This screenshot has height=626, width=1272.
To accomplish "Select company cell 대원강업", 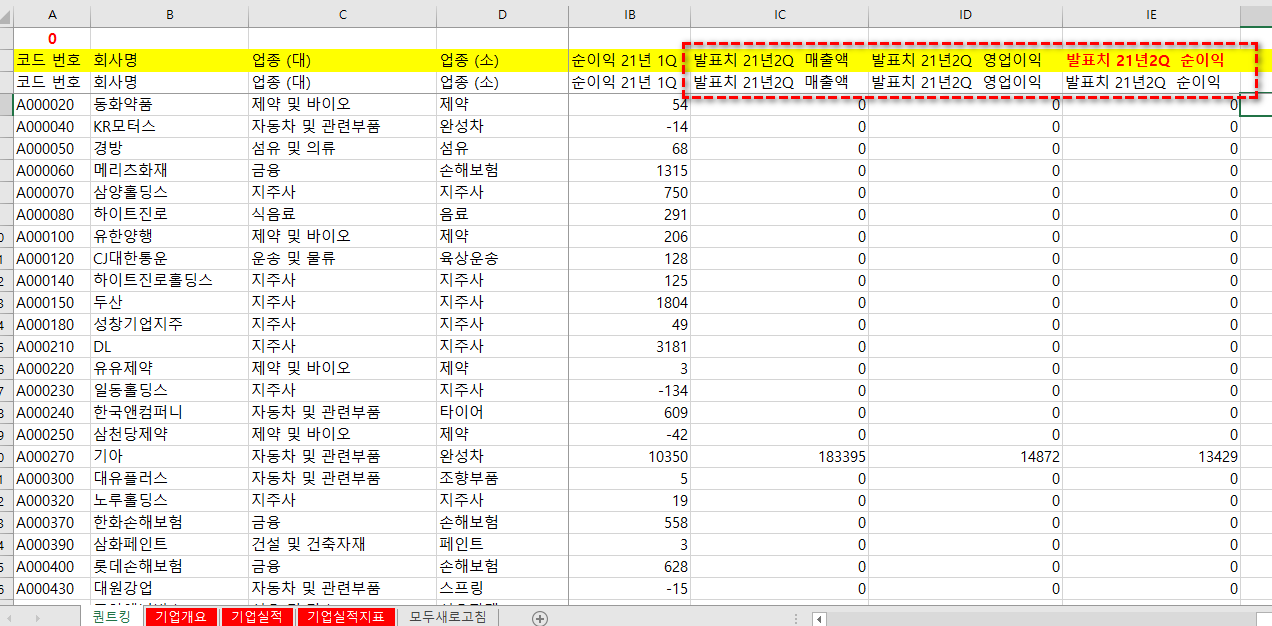I will [x=169, y=588].
